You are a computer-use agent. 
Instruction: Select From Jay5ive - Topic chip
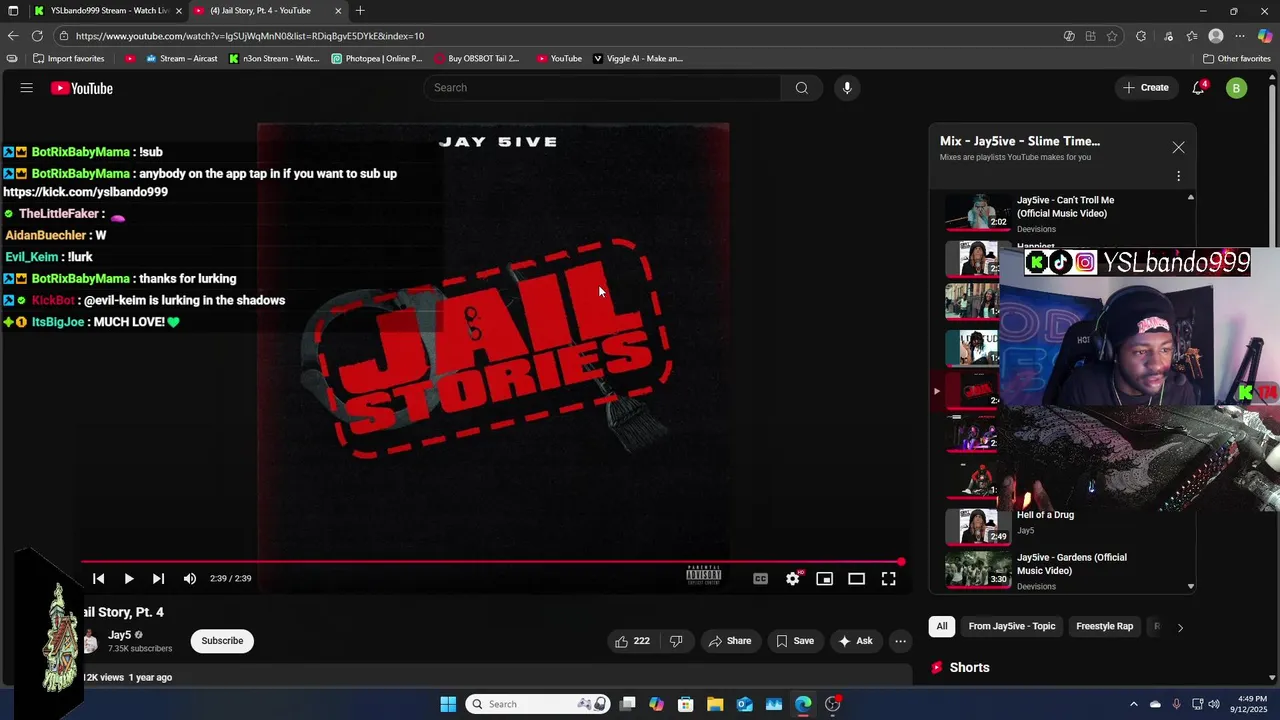tap(1011, 627)
